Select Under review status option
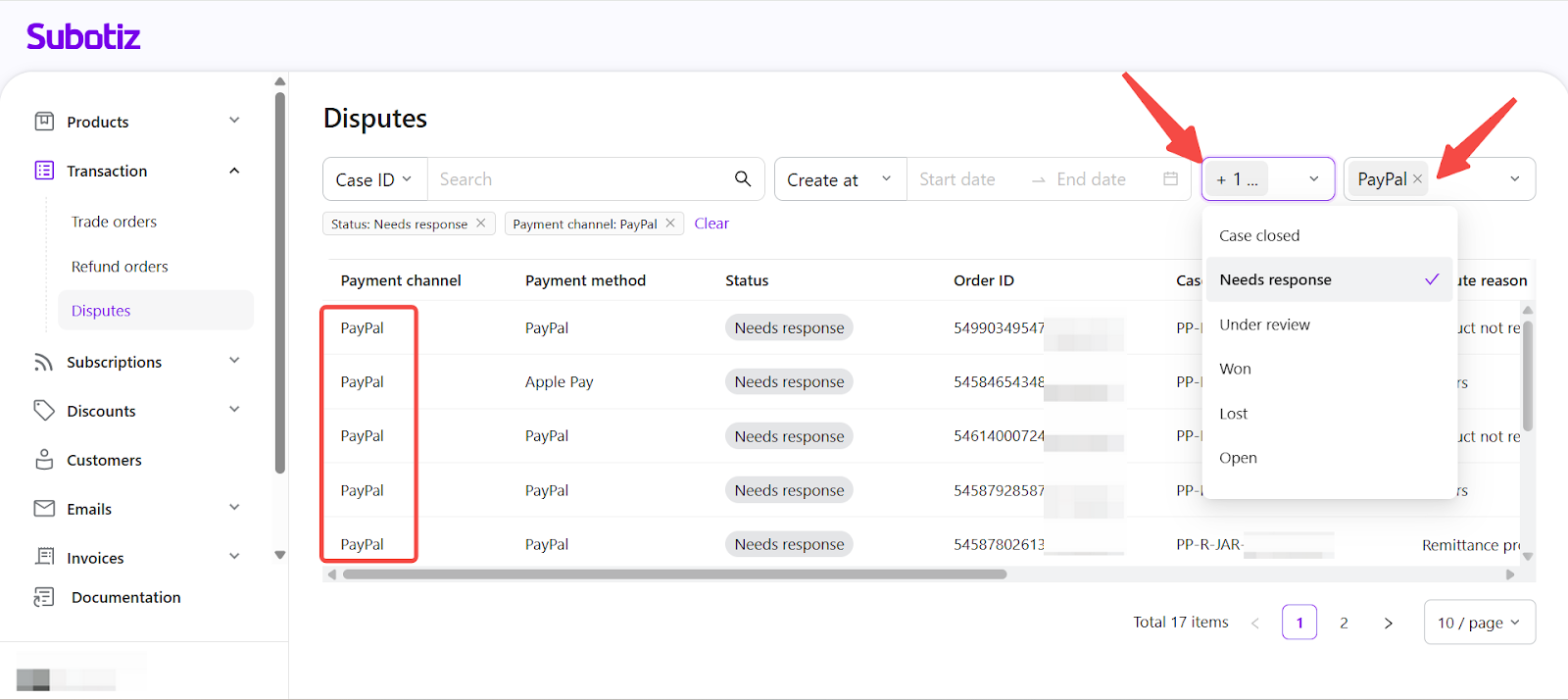 coord(1264,325)
